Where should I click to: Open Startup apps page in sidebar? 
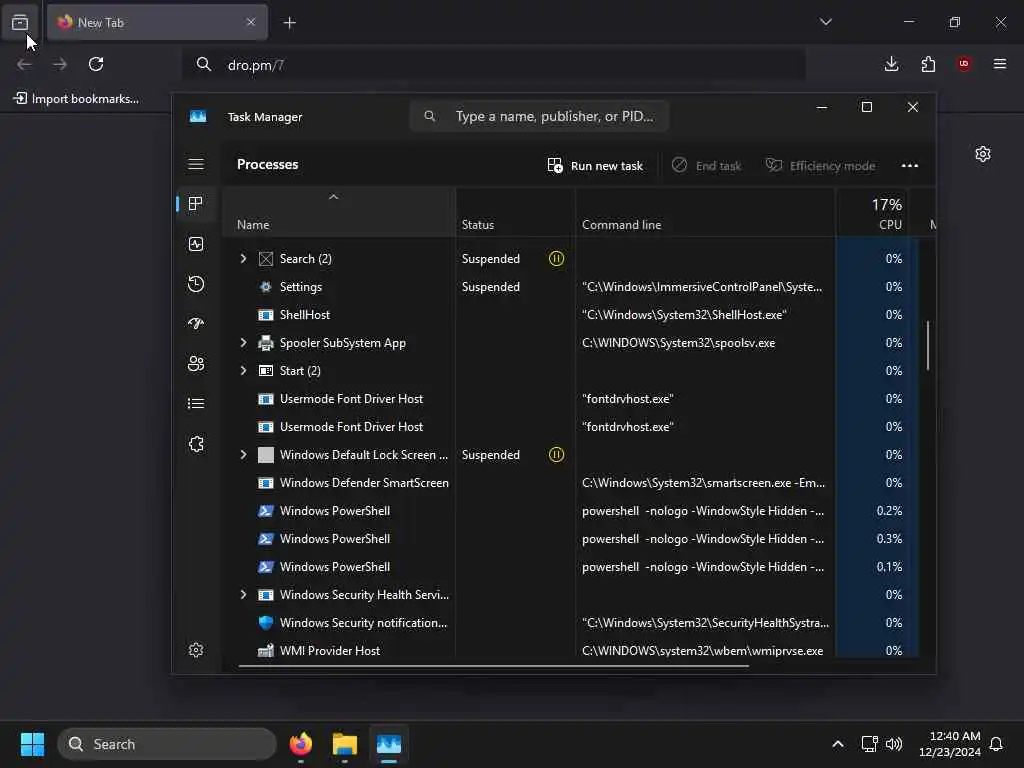(x=196, y=324)
